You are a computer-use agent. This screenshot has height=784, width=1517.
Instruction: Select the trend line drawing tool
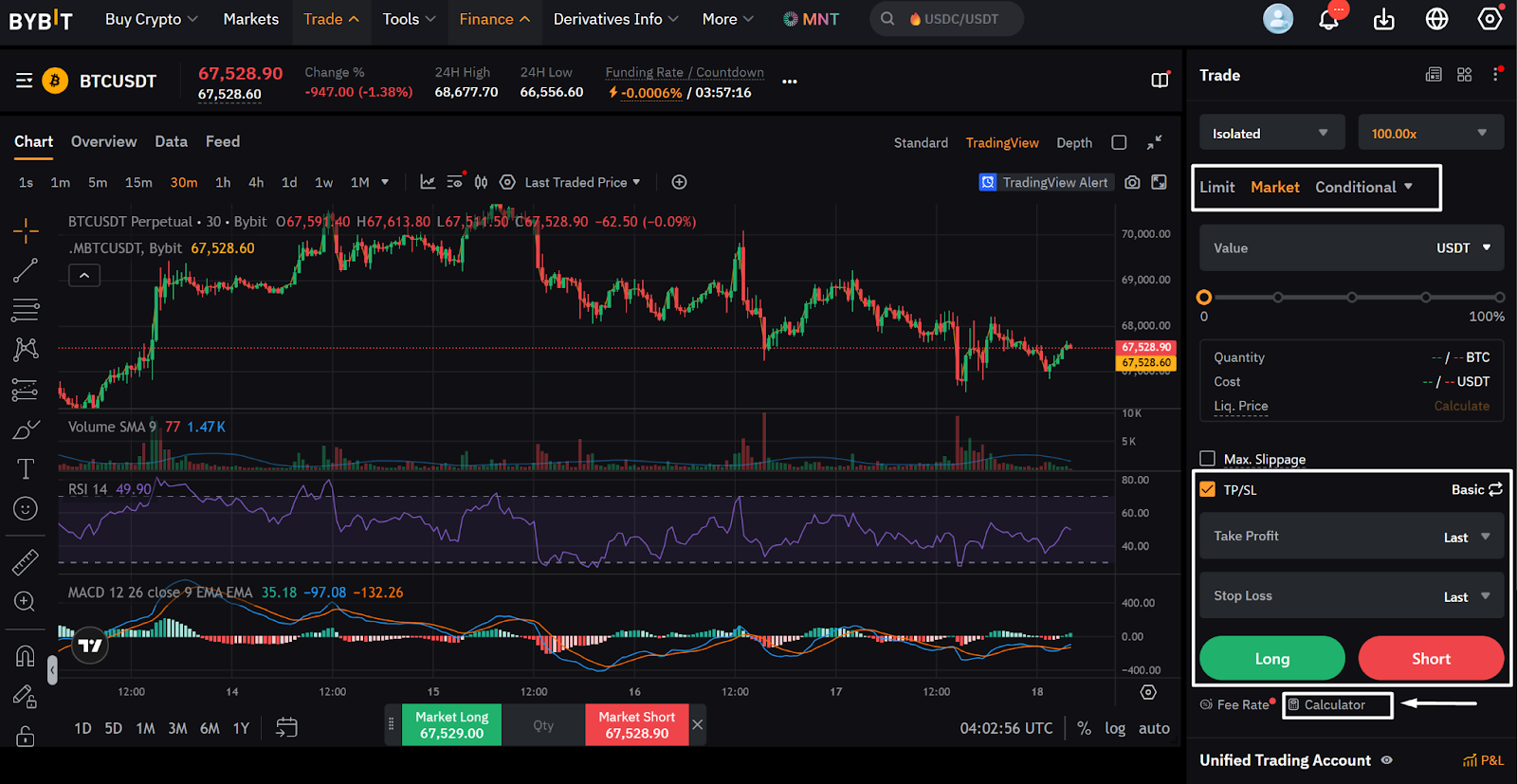[26, 270]
